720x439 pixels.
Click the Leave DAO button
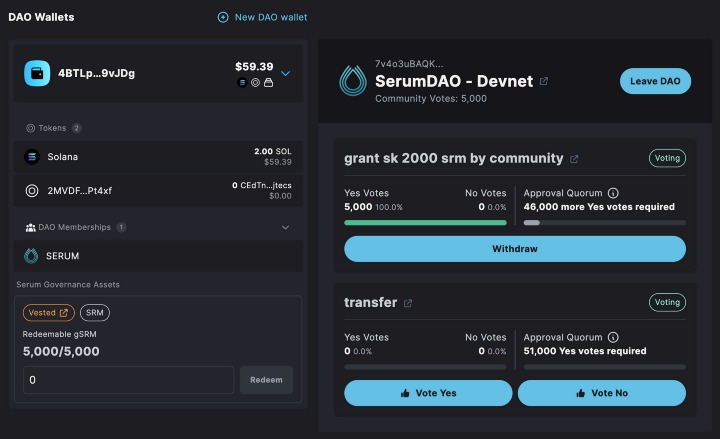(655, 81)
